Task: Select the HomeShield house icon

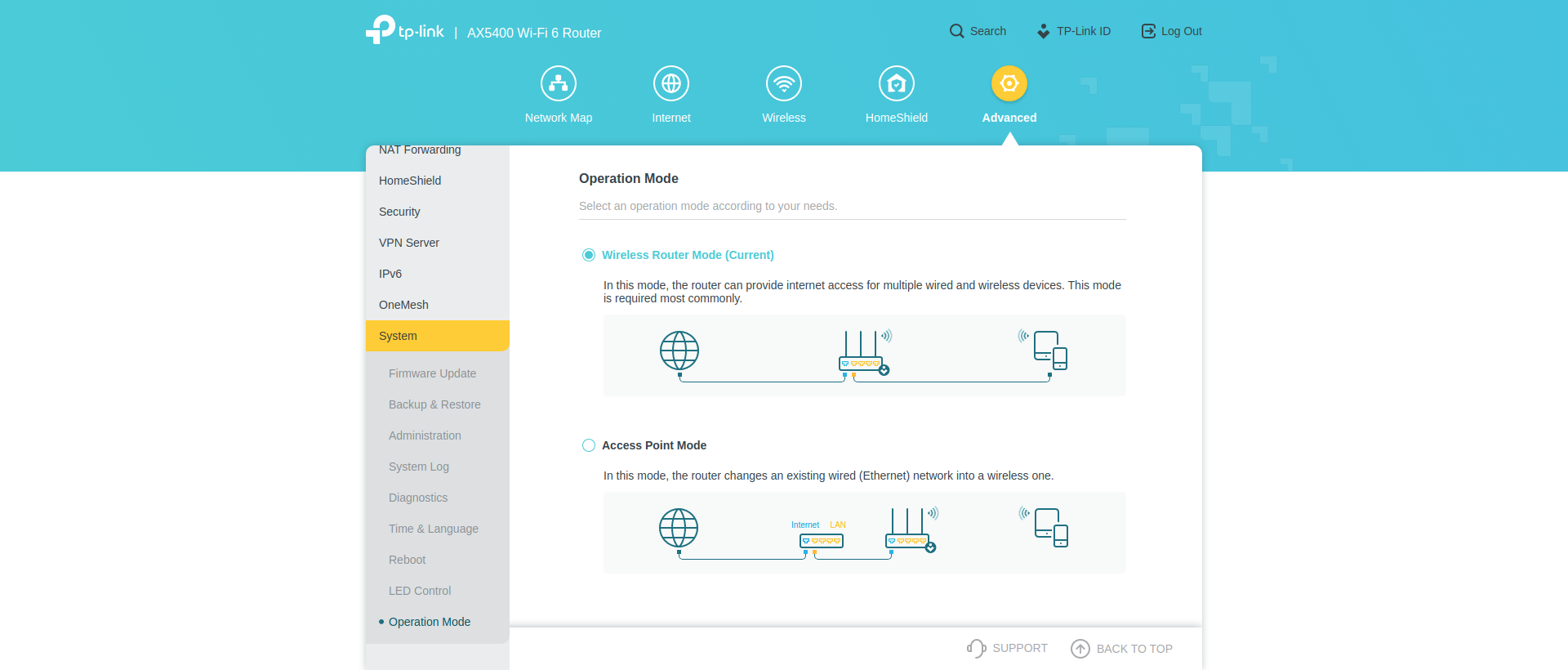Action: click(897, 83)
